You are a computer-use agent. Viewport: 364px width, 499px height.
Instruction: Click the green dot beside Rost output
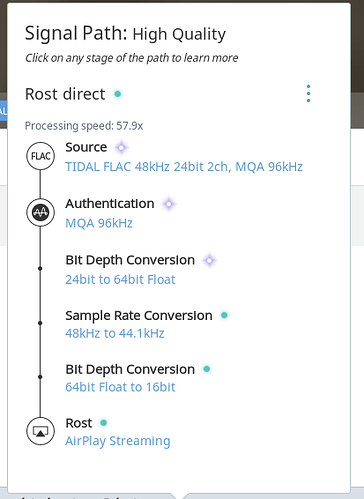[x=104, y=423]
